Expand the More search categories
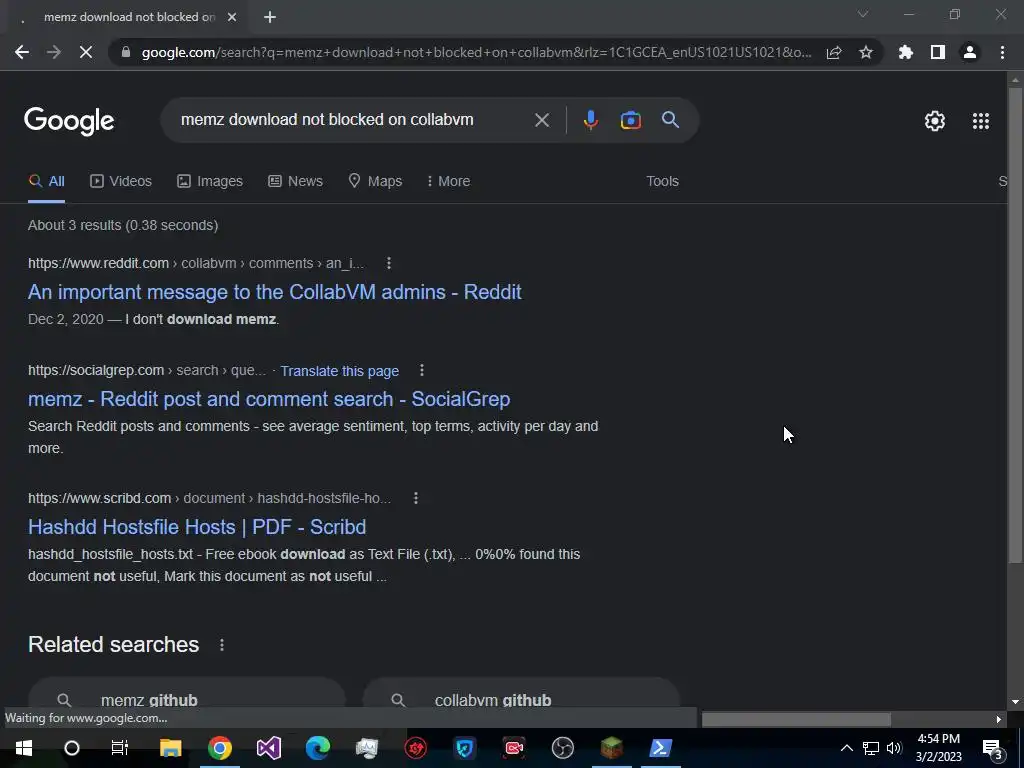This screenshot has width=1024, height=768. point(448,181)
